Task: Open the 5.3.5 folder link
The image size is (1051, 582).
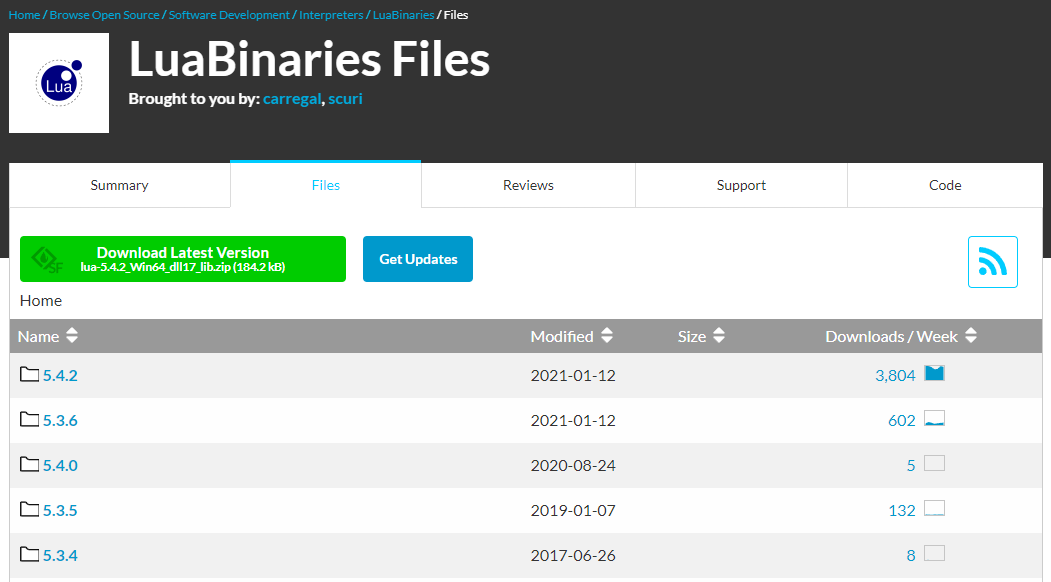Action: (60, 510)
